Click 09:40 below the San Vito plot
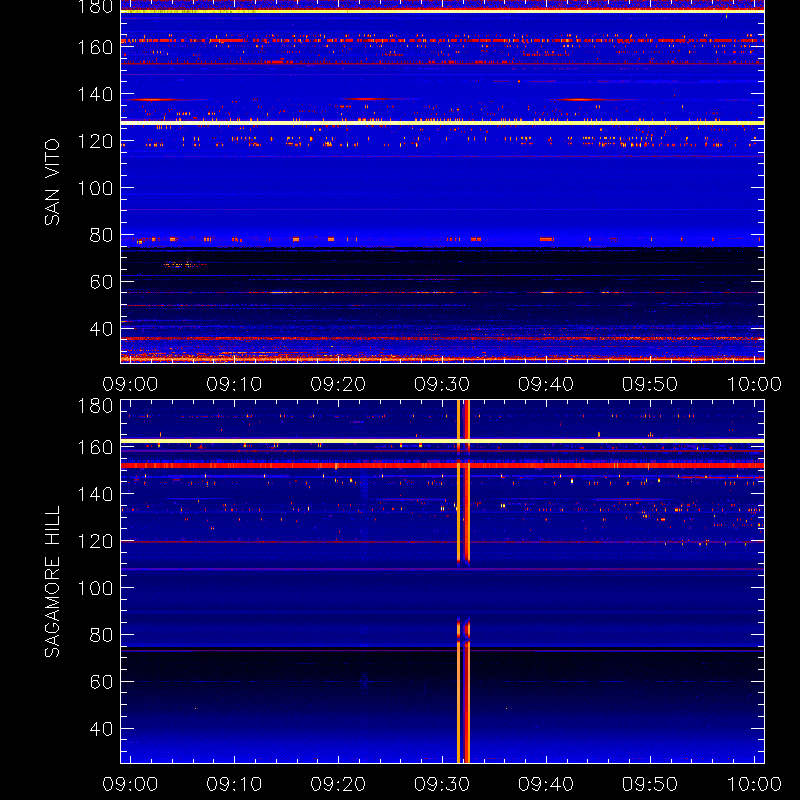Screen dimensions: 800x800 point(546,384)
